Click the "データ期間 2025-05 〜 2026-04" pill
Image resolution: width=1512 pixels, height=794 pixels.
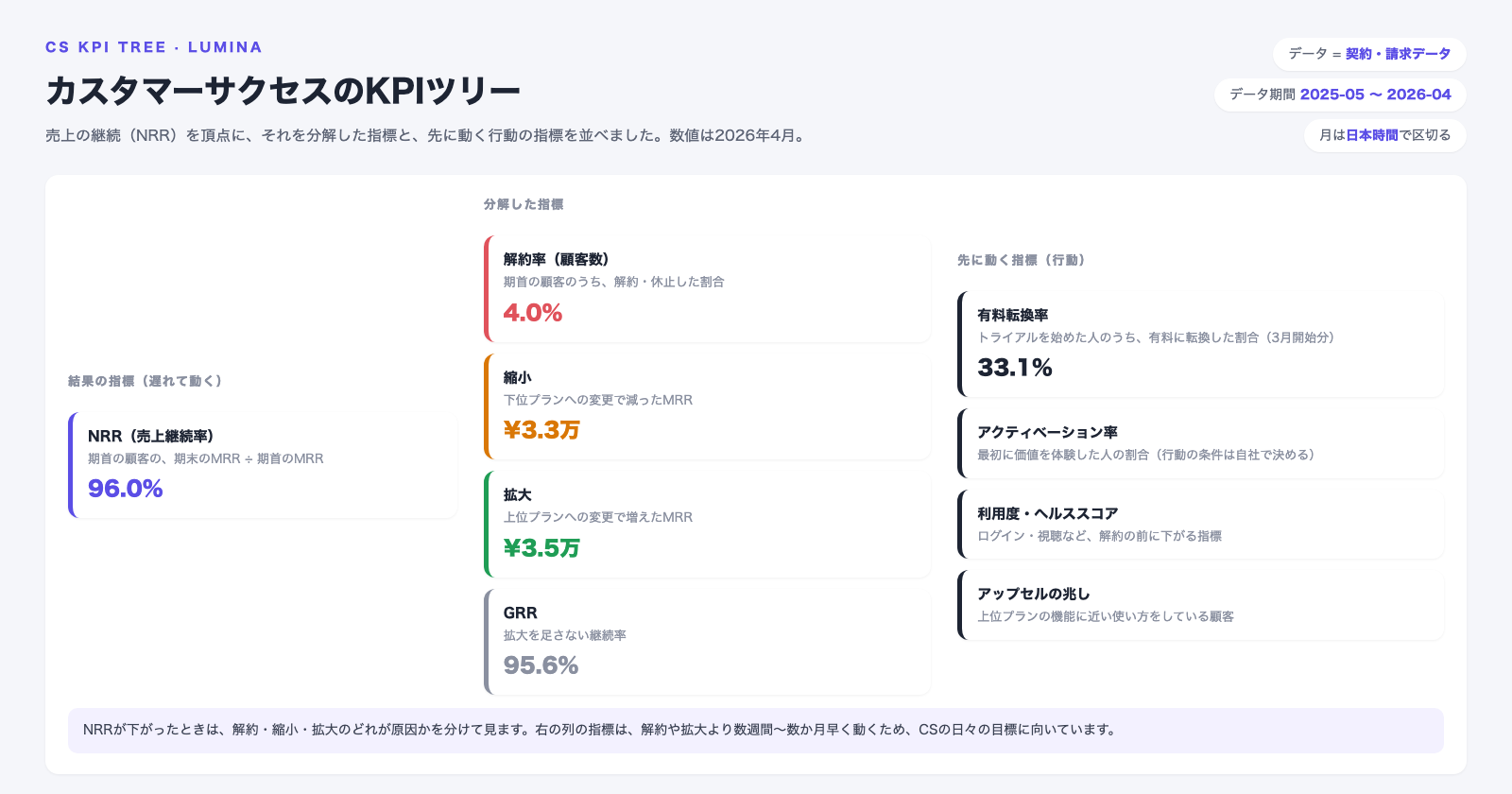tap(1340, 95)
